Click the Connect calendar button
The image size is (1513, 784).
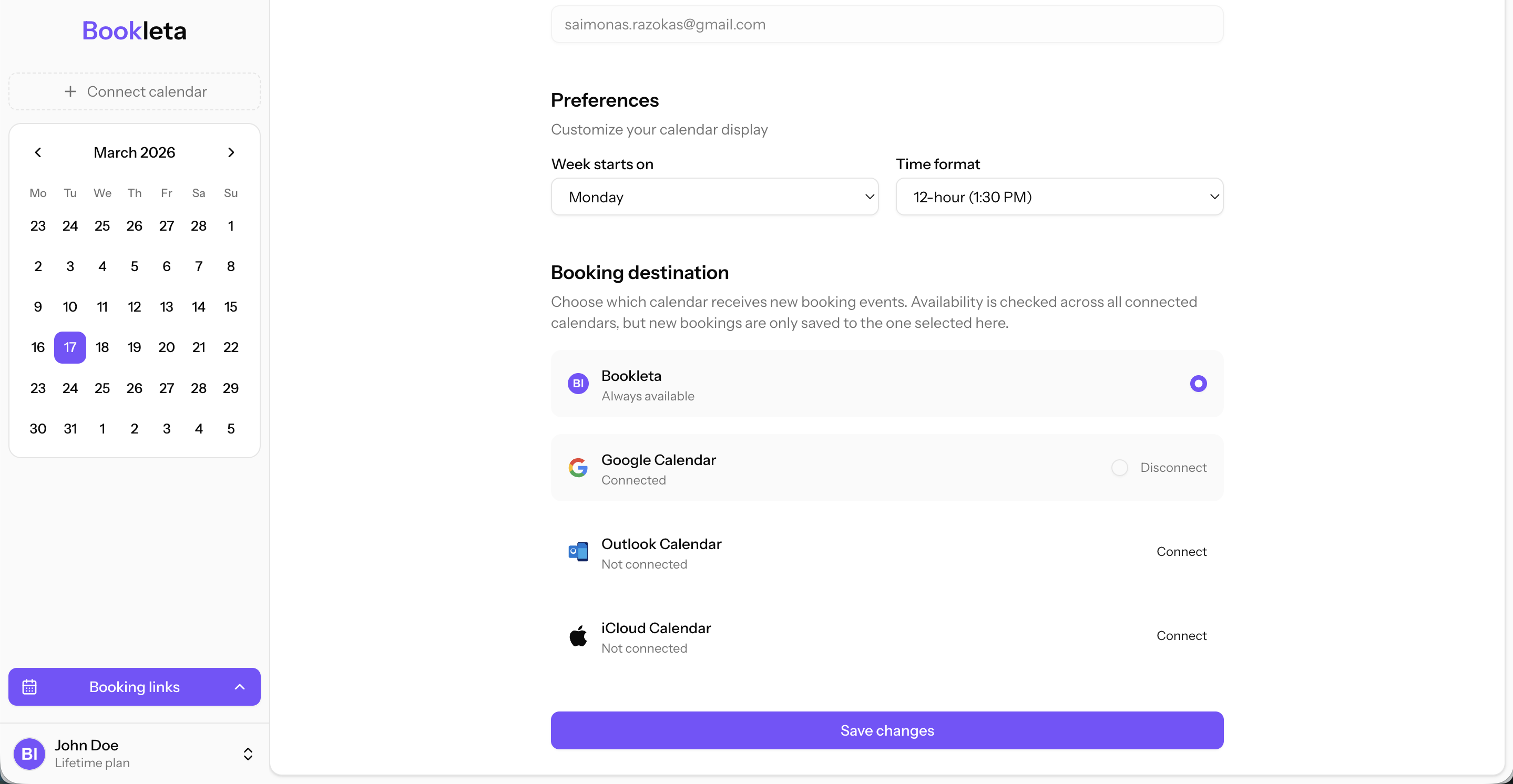pyautogui.click(x=135, y=91)
